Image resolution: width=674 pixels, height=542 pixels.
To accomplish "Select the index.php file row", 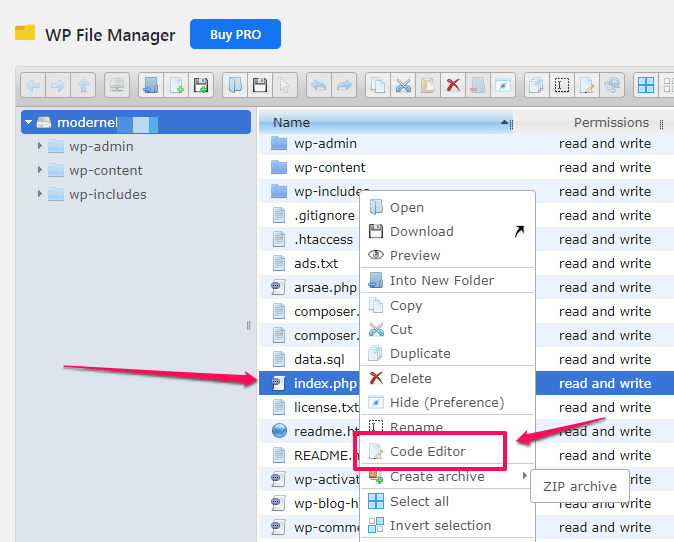I will point(466,383).
